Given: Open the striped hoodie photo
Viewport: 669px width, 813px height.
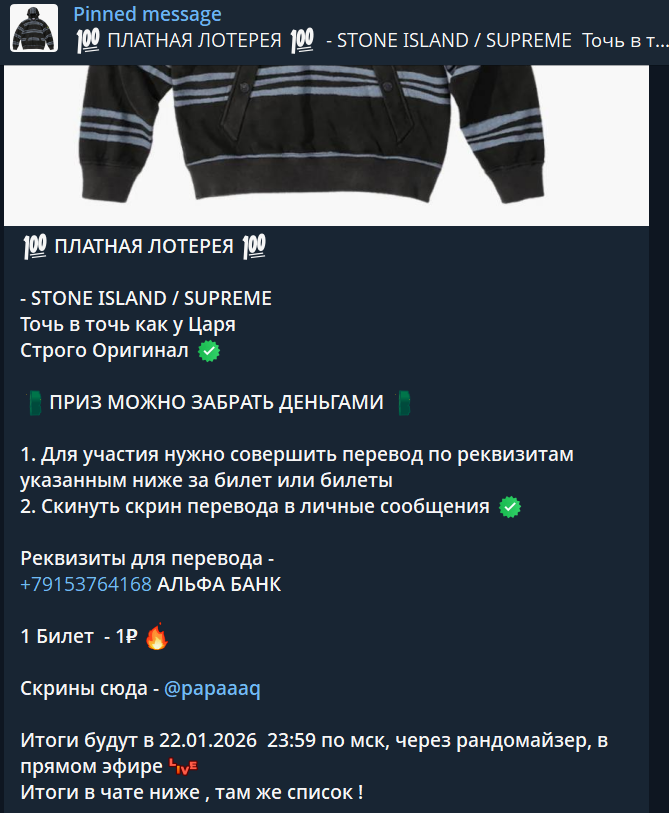Looking at the screenshot, I should coord(326,145).
